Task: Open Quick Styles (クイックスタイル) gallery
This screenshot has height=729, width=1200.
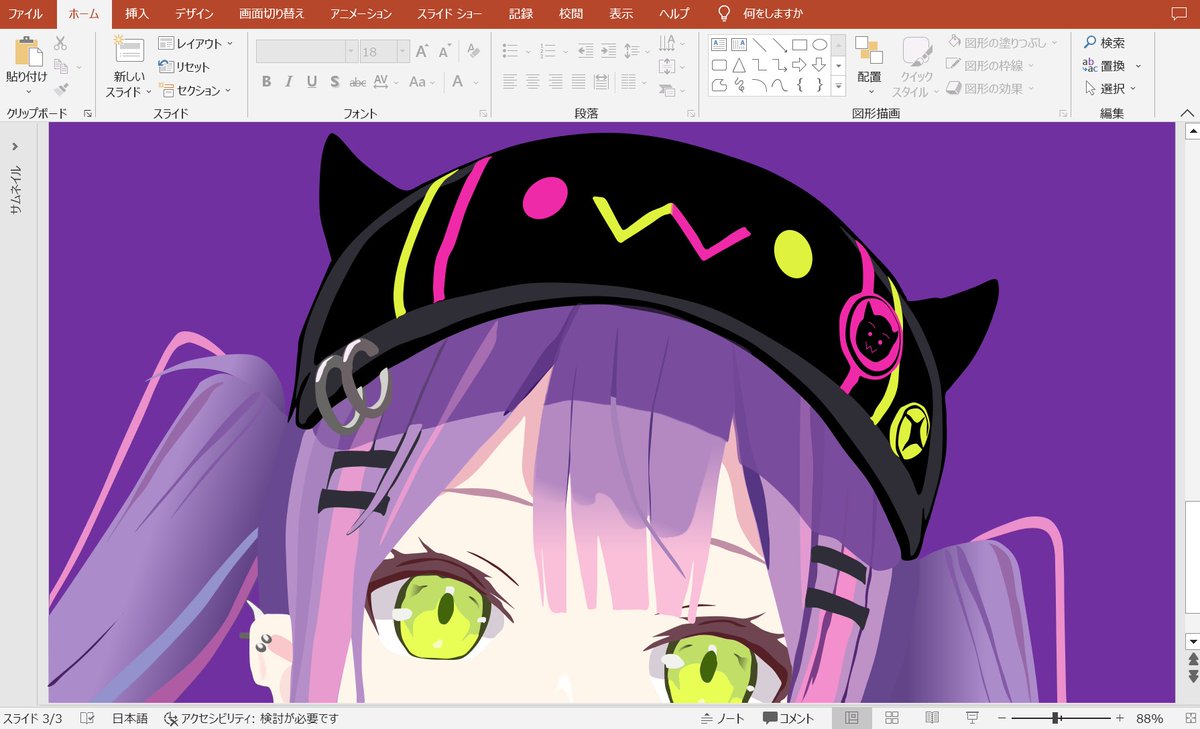Action: pyautogui.click(x=917, y=66)
